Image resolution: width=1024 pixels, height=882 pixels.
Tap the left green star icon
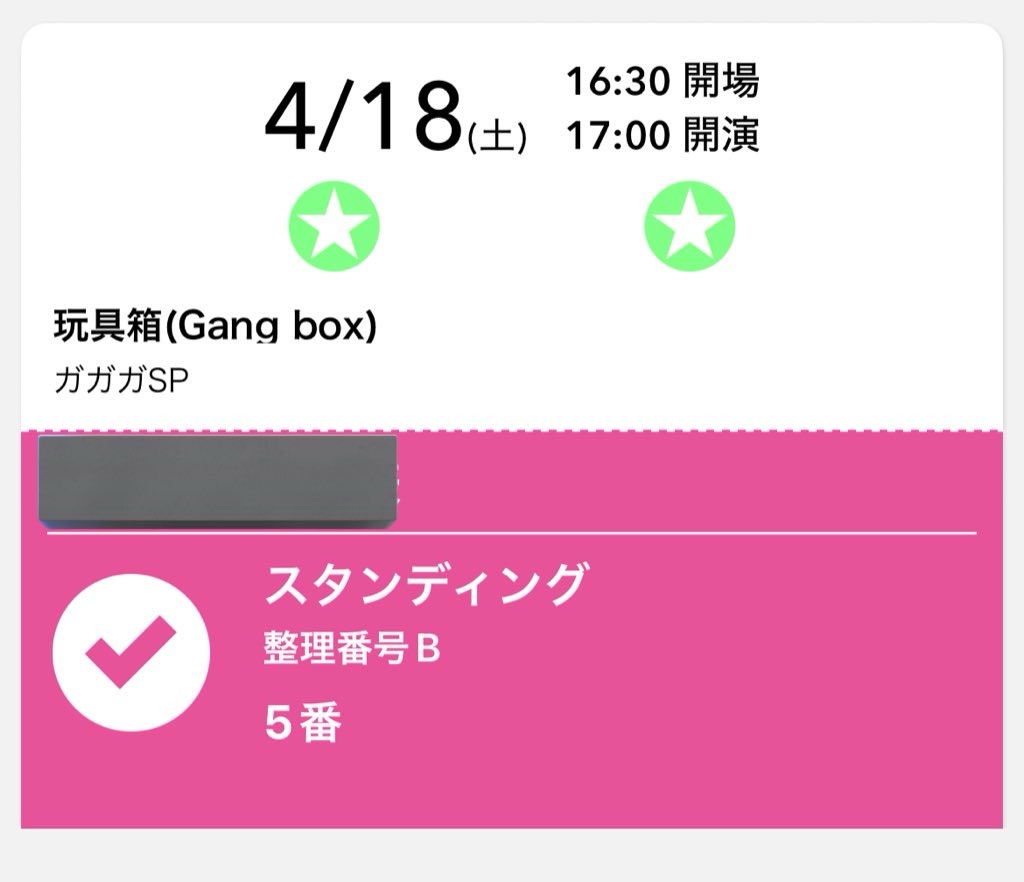click(334, 227)
